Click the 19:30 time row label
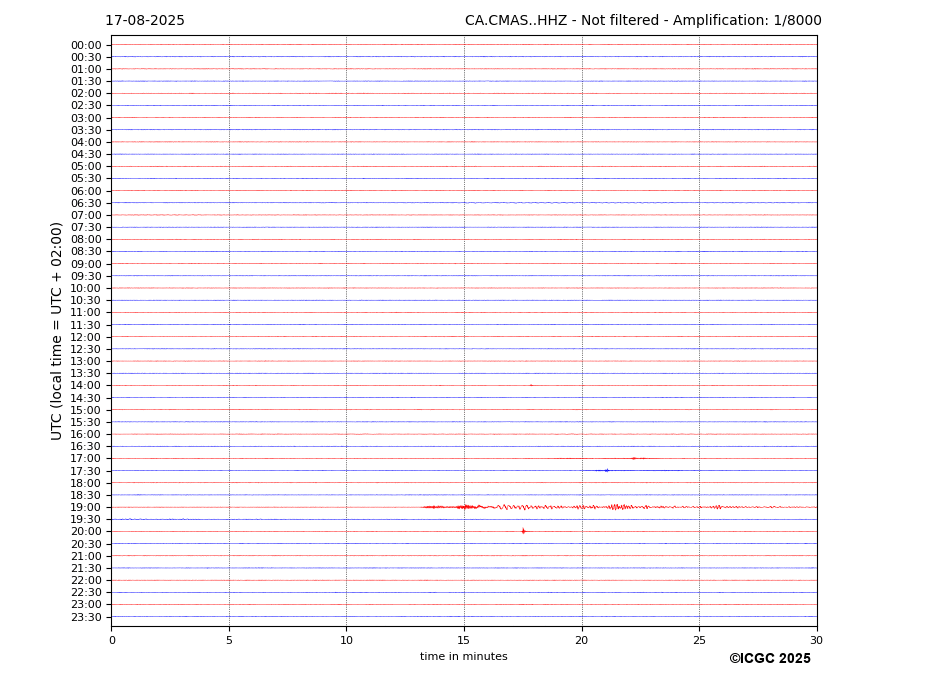Screen dimensions: 927x696 point(86,520)
